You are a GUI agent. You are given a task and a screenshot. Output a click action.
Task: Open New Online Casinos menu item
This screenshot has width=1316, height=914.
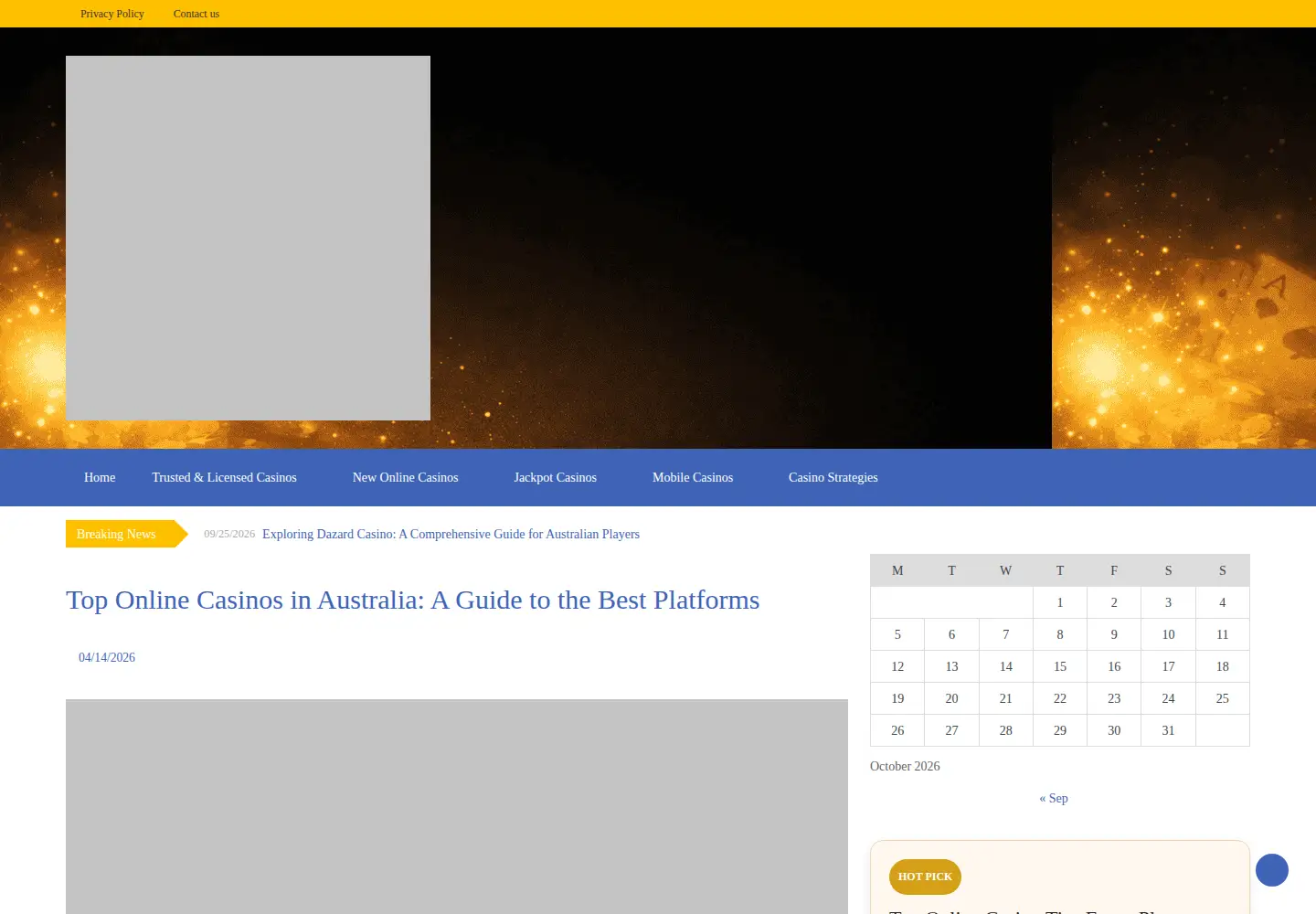click(406, 477)
